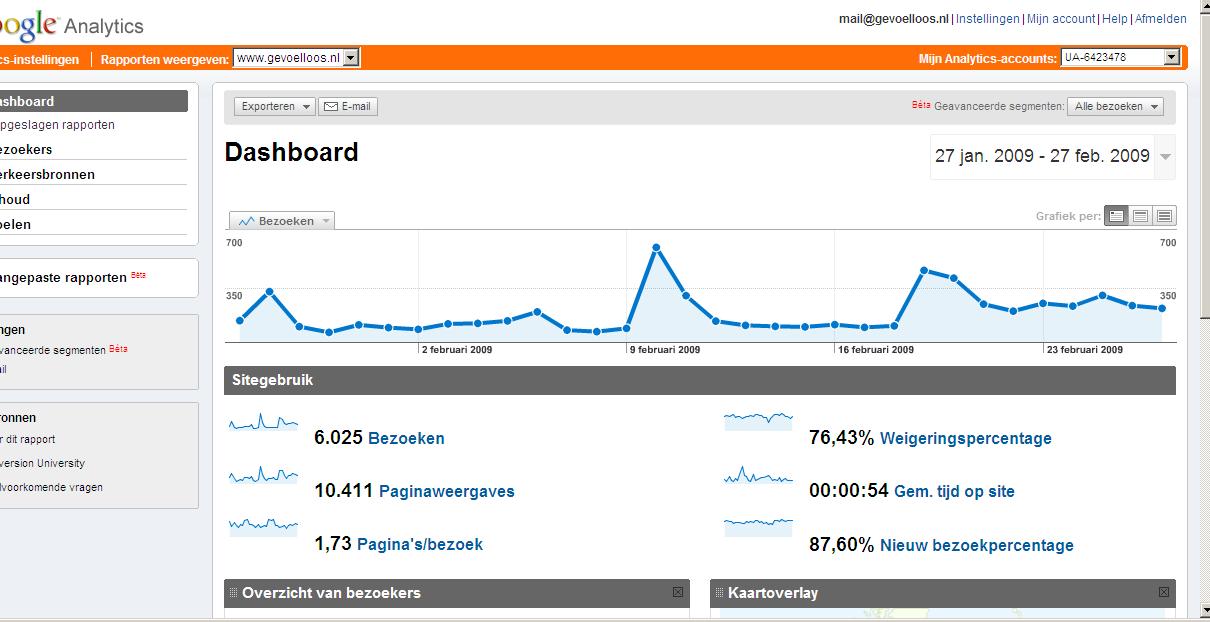Select the day graph view icon
Screen dimensions: 1210x622
[1116, 215]
